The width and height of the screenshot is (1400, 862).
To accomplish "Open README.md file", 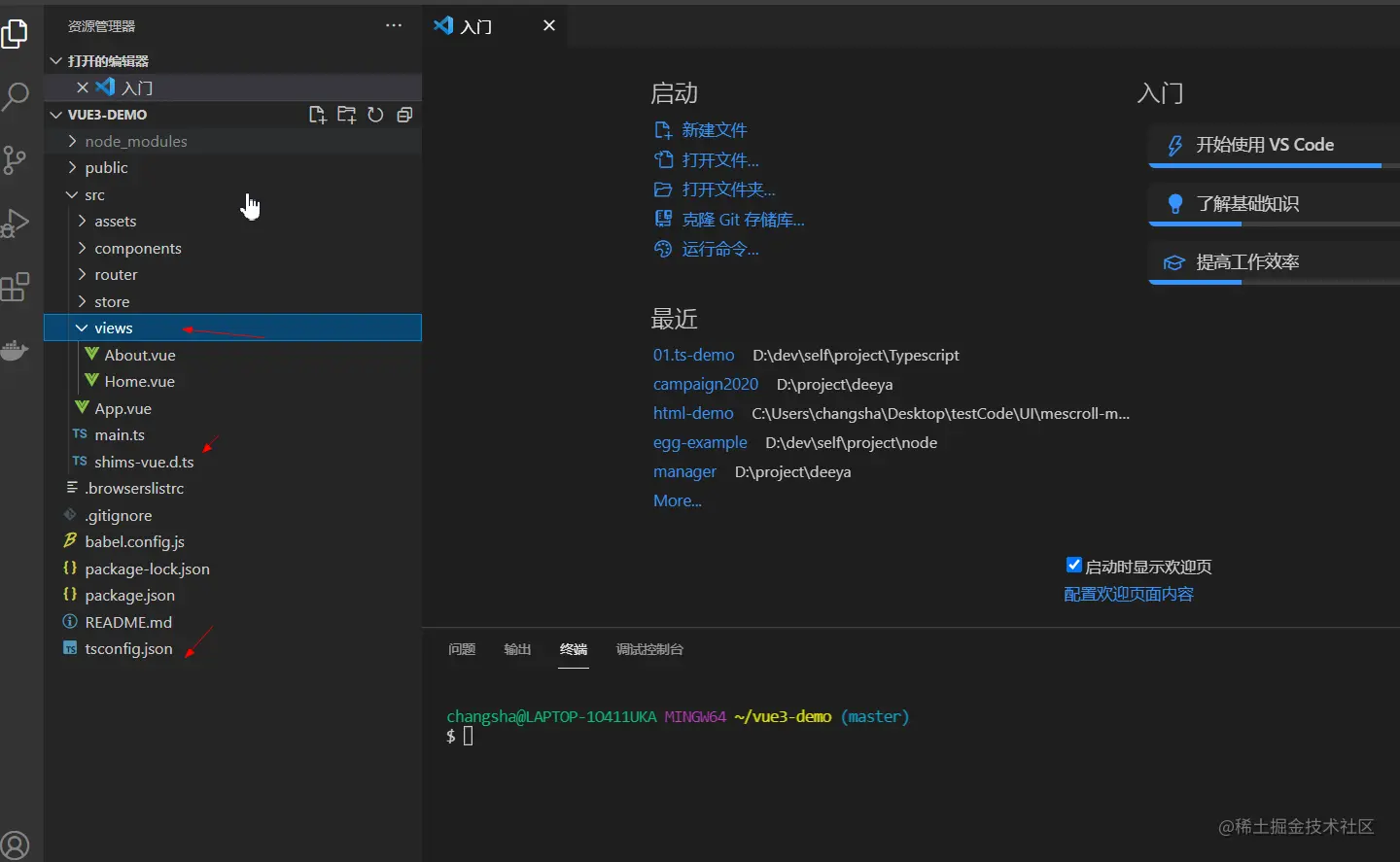I will [233, 622].
